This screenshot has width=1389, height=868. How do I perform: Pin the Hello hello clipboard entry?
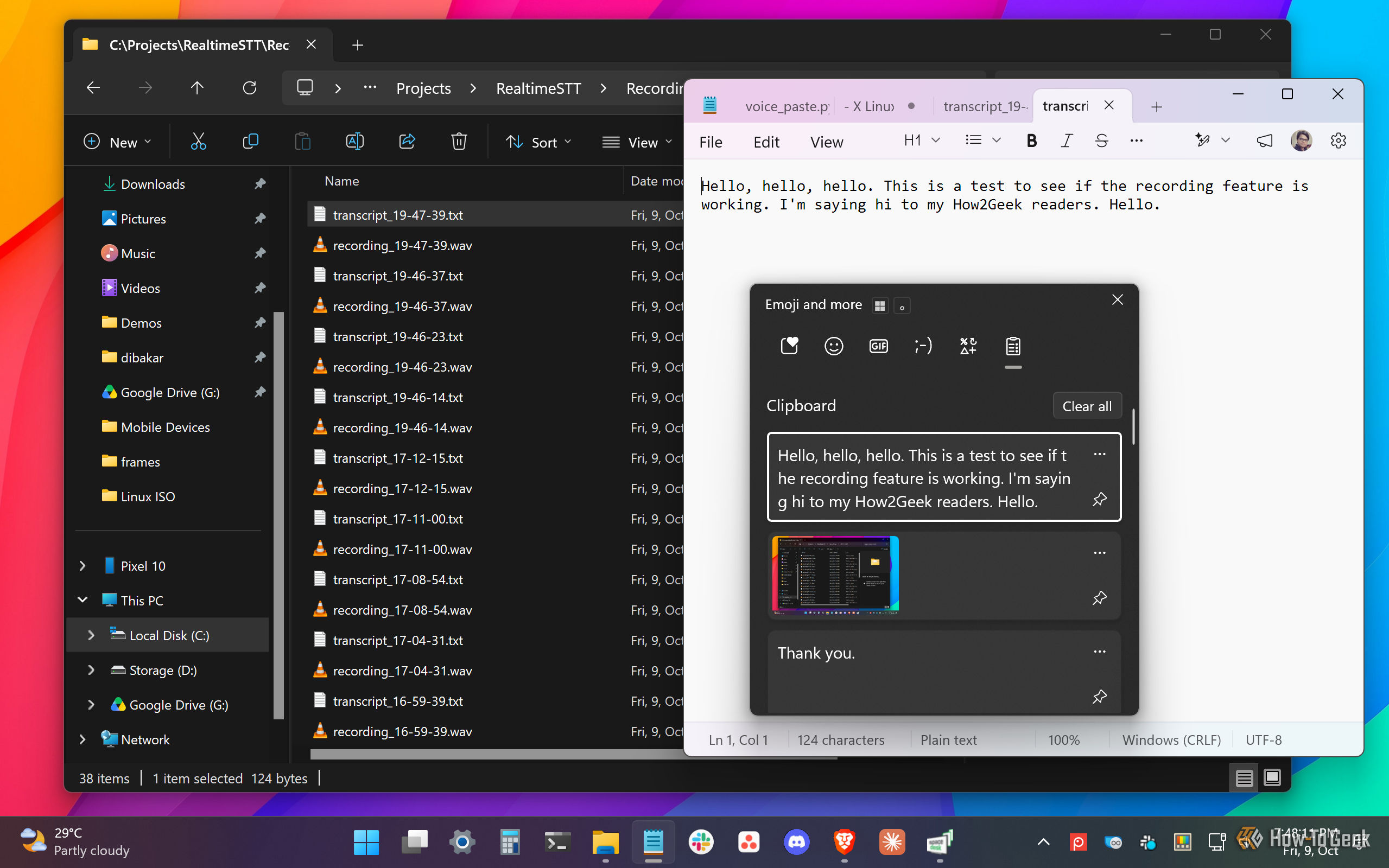click(x=1099, y=500)
